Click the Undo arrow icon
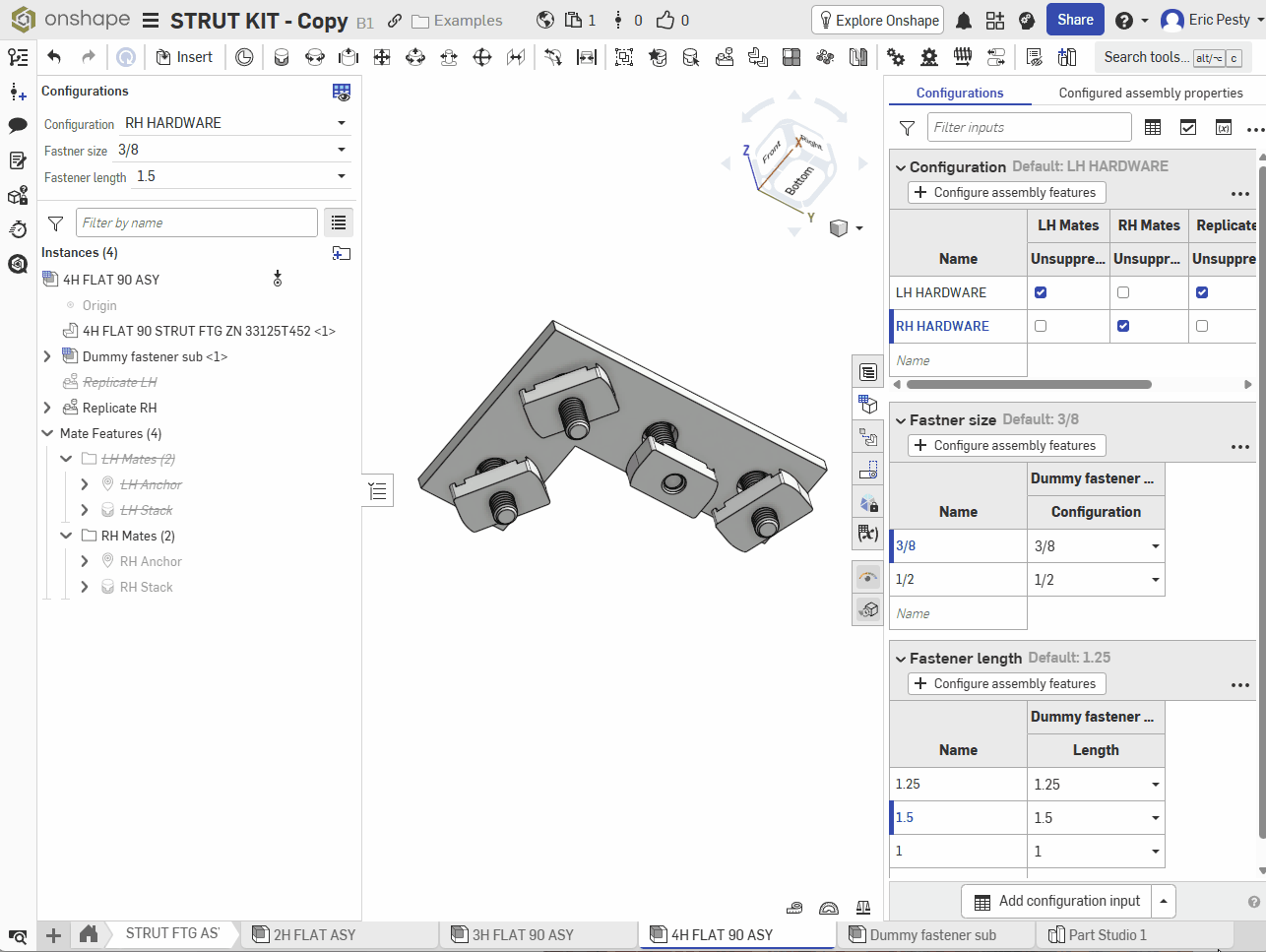 tap(54, 57)
